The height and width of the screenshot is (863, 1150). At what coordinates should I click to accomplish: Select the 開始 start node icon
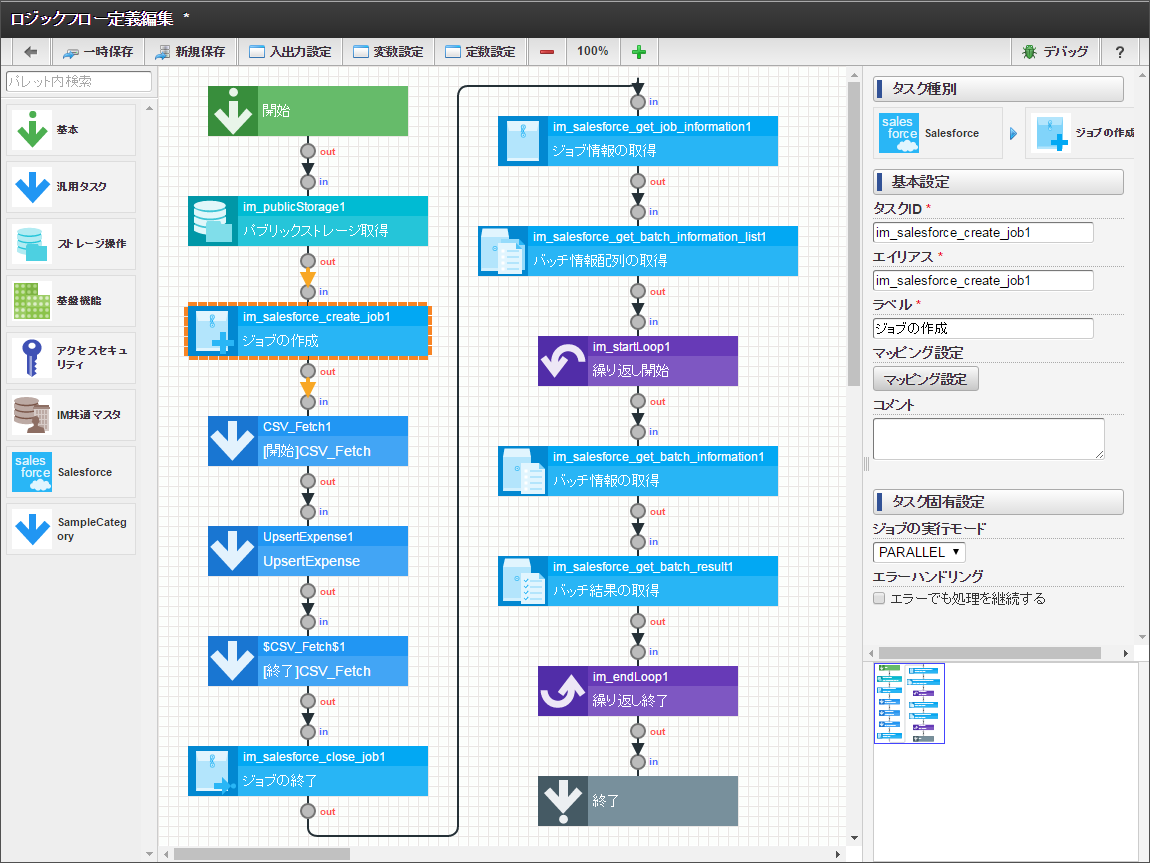233,111
